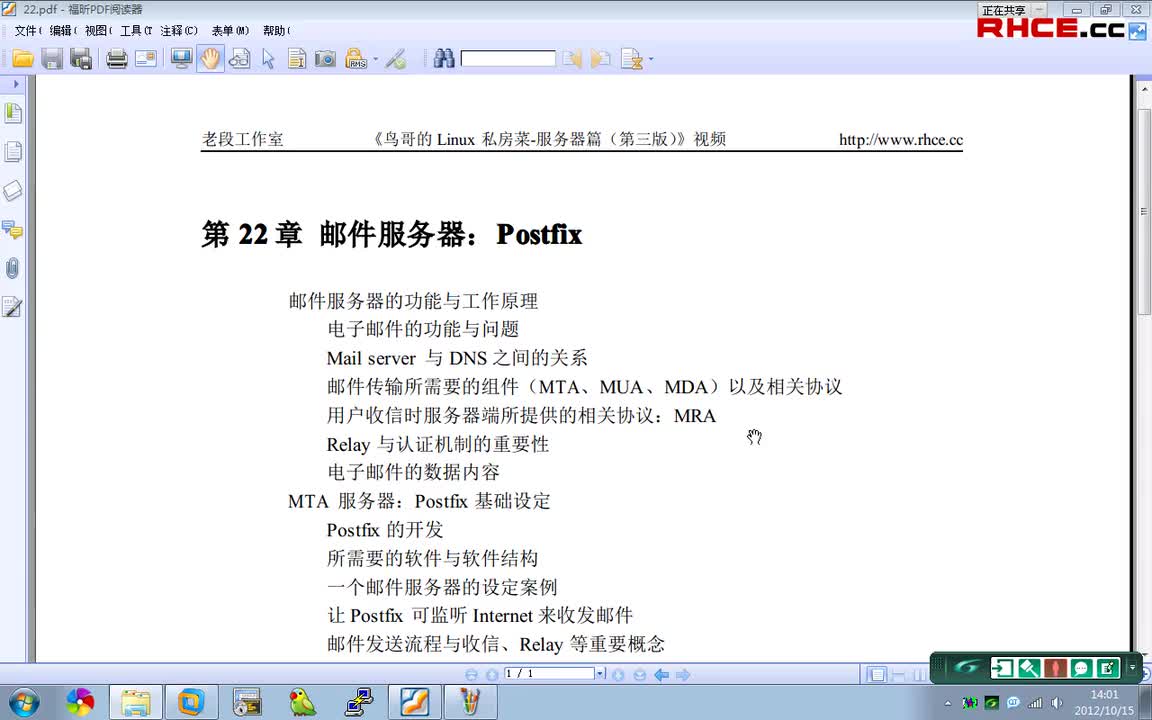Click the page number field 1 / 1

[x=549, y=674]
